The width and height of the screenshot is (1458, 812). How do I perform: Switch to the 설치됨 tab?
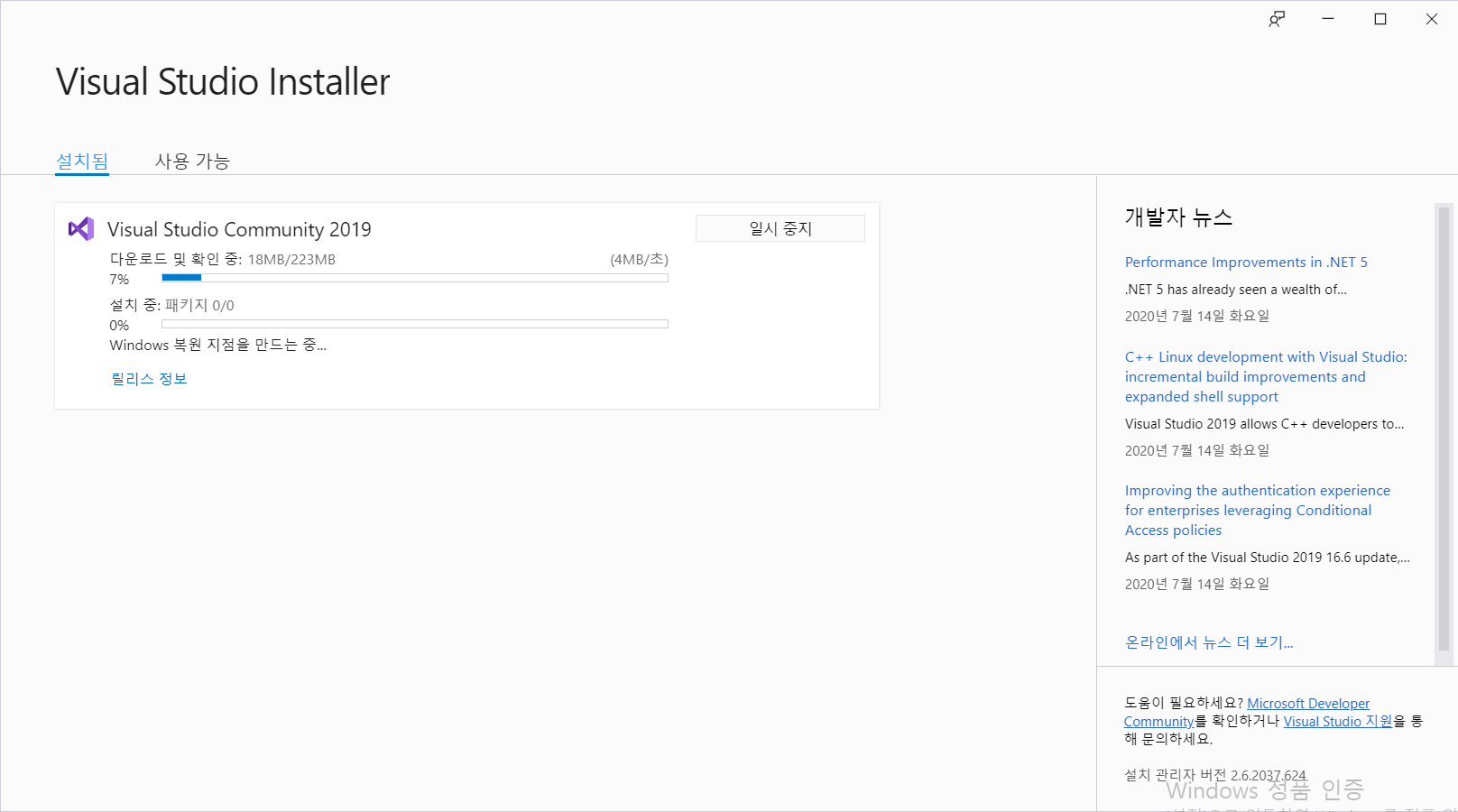pos(82,161)
